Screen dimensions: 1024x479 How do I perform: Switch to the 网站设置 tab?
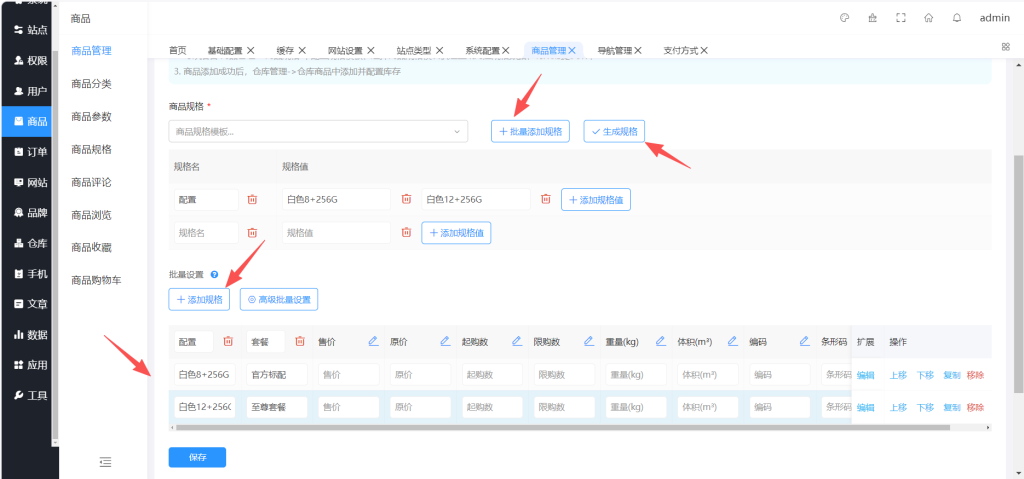[x=345, y=50]
